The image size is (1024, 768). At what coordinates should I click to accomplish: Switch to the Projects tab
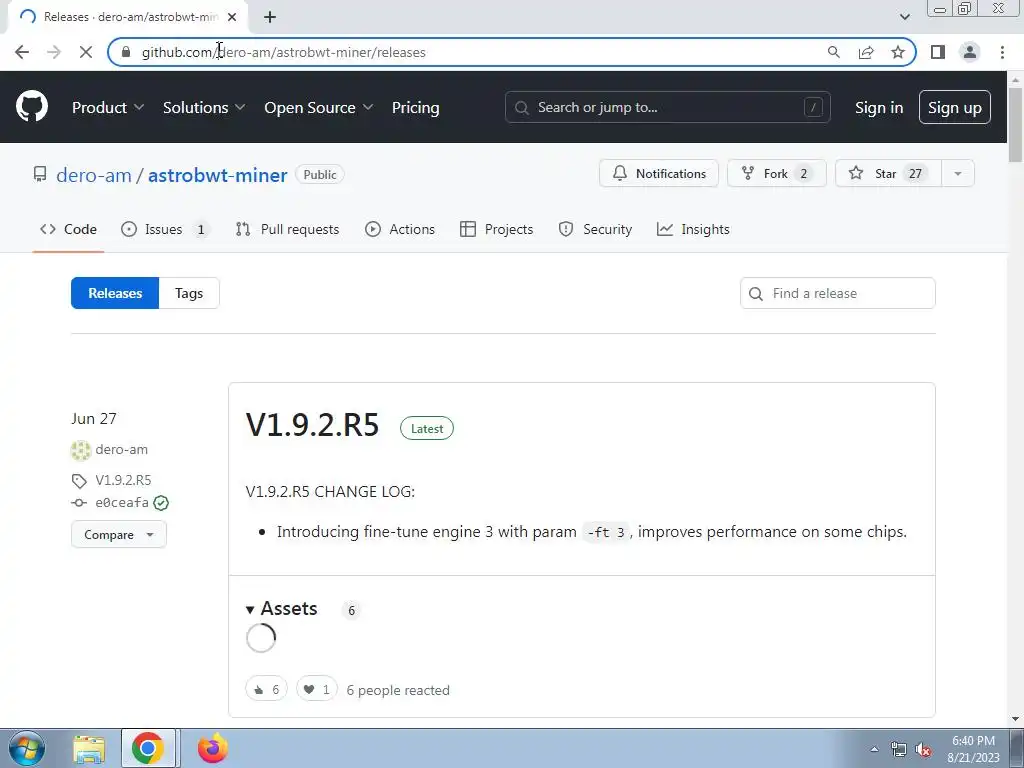(496, 229)
